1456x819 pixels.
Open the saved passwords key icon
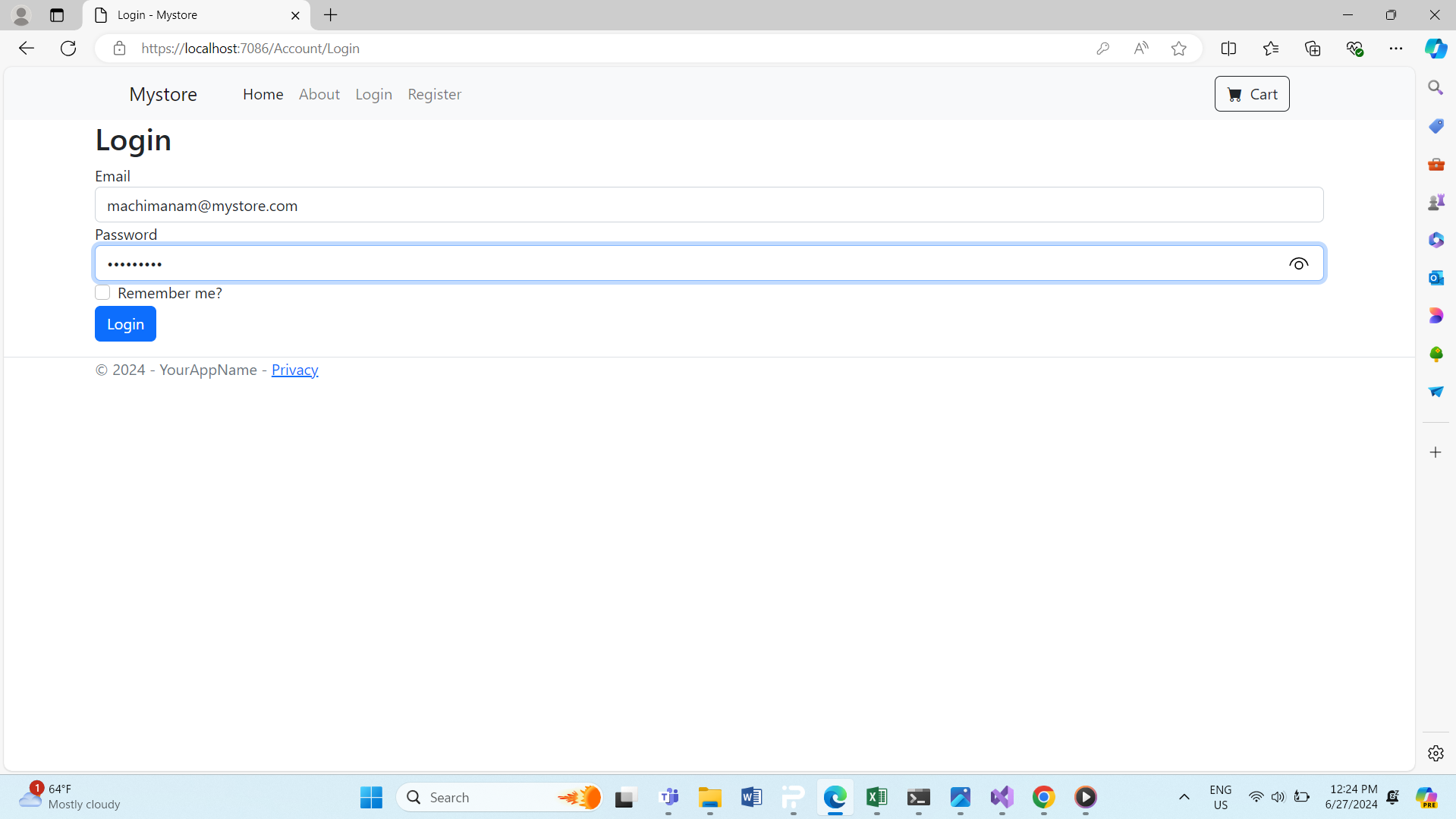[x=1102, y=49]
